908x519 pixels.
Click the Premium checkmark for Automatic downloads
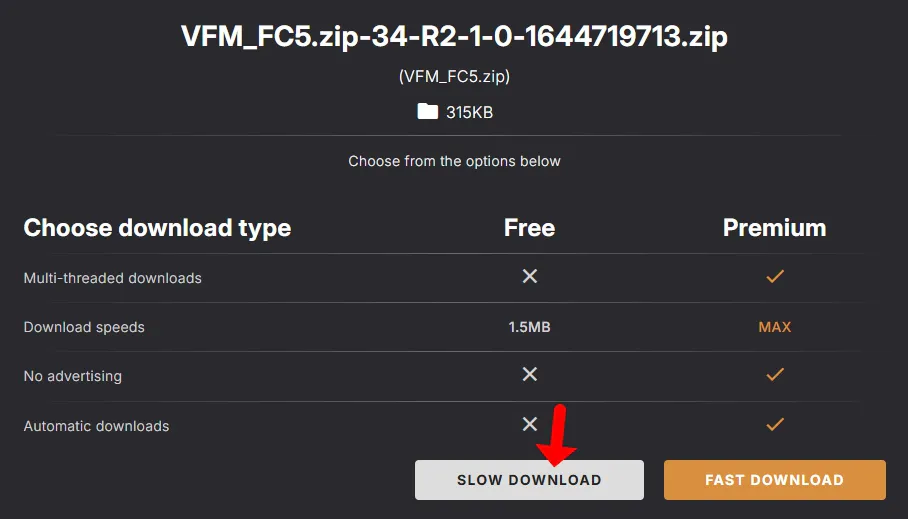point(774,425)
